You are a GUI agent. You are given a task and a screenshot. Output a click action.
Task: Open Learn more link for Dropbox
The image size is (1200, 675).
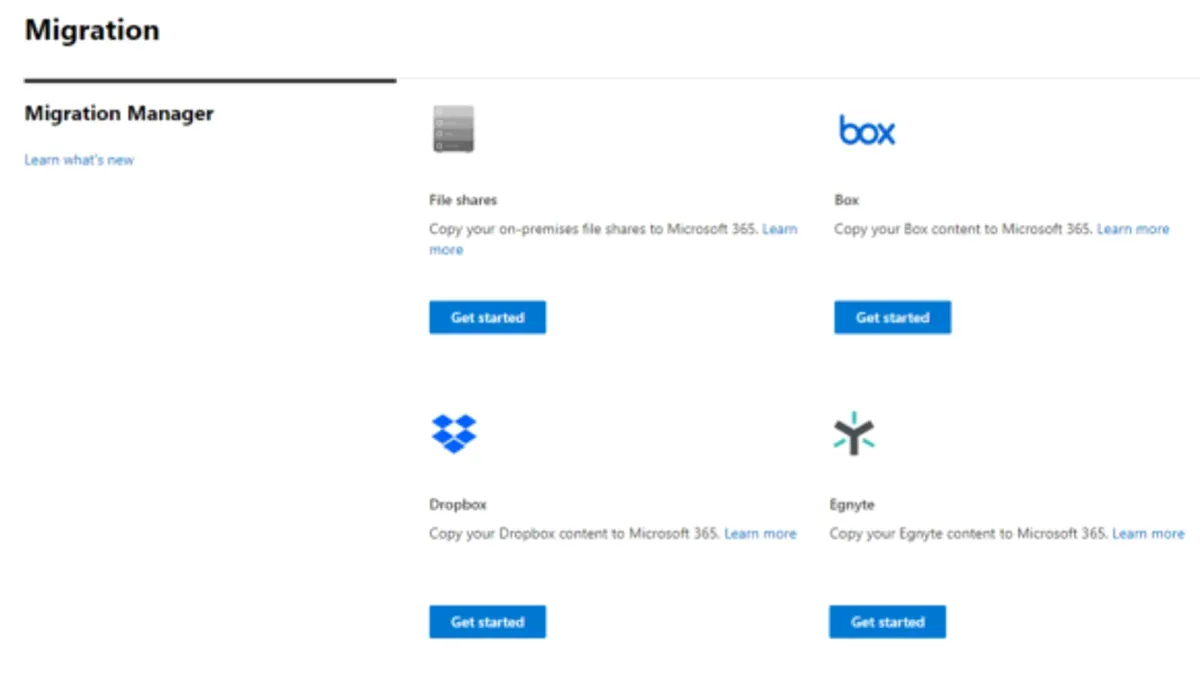[760, 534]
